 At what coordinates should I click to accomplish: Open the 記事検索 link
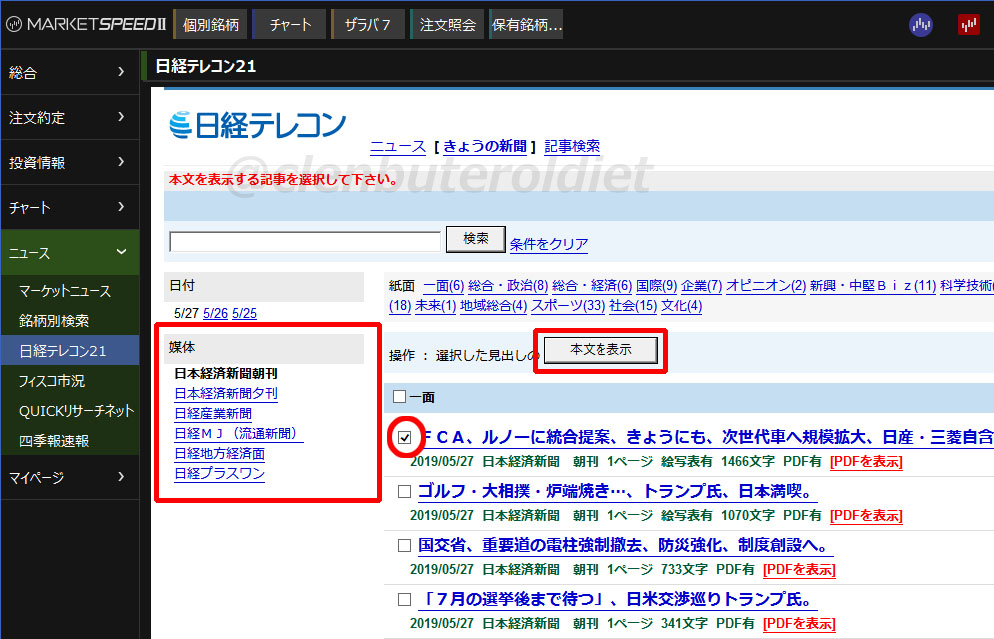coord(572,146)
